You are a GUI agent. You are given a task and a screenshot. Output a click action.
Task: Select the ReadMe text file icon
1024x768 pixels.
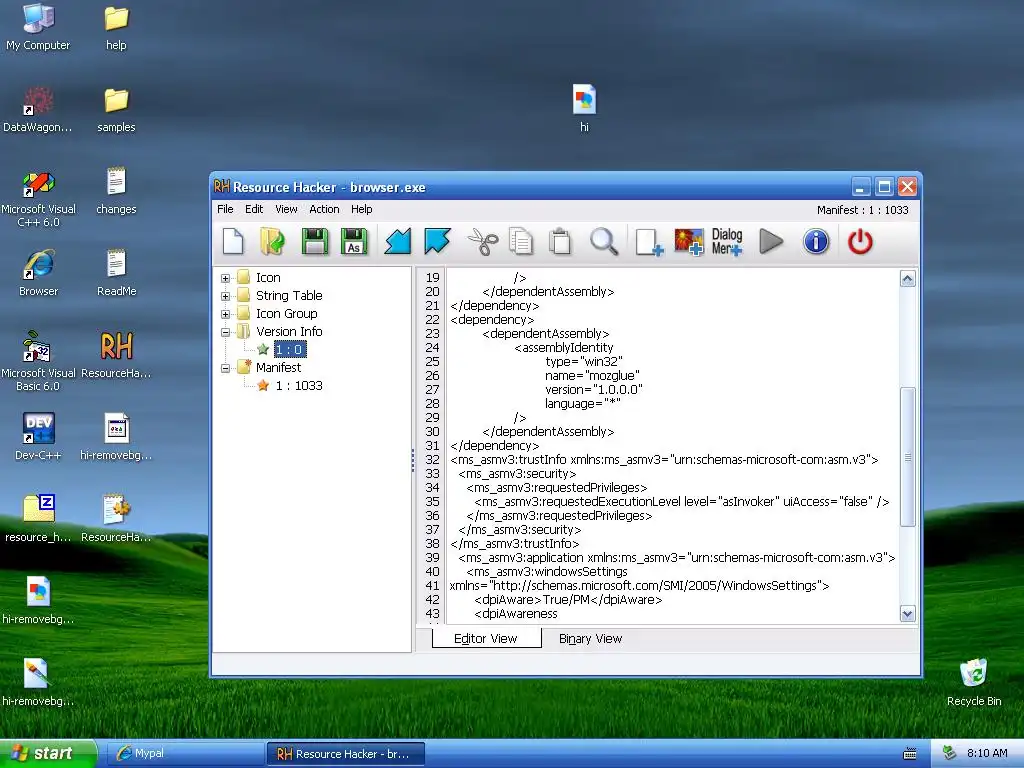pyautogui.click(x=116, y=273)
